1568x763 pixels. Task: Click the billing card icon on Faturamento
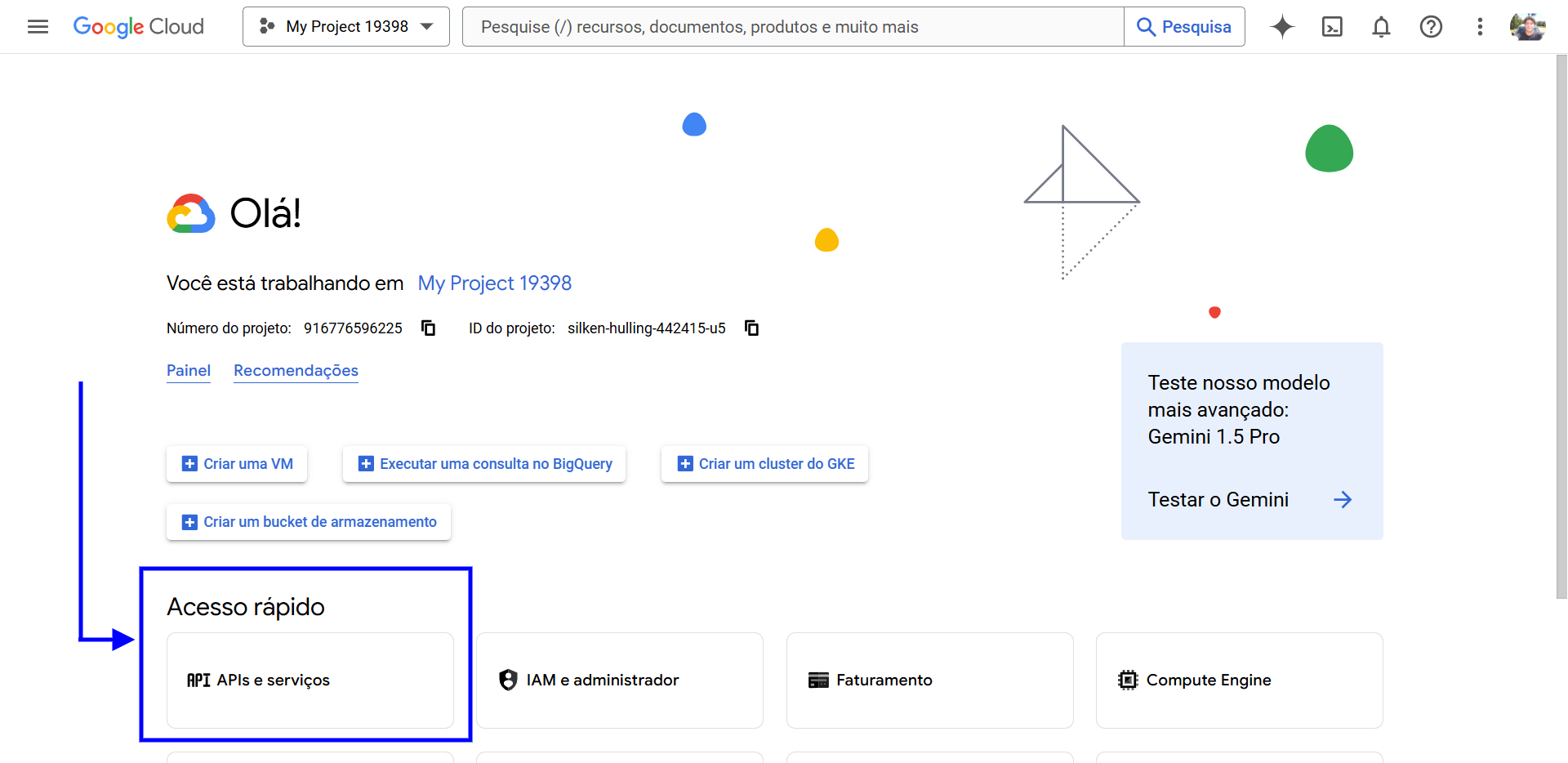(x=818, y=680)
